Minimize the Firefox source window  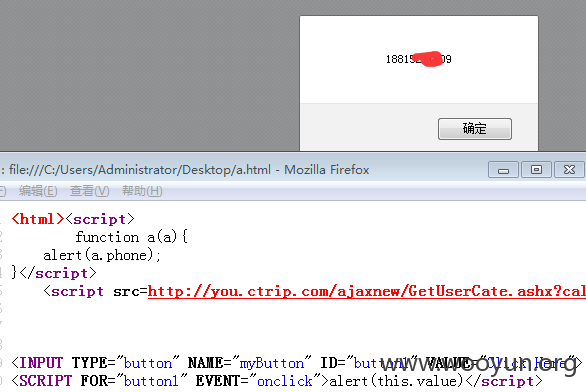click(x=503, y=170)
